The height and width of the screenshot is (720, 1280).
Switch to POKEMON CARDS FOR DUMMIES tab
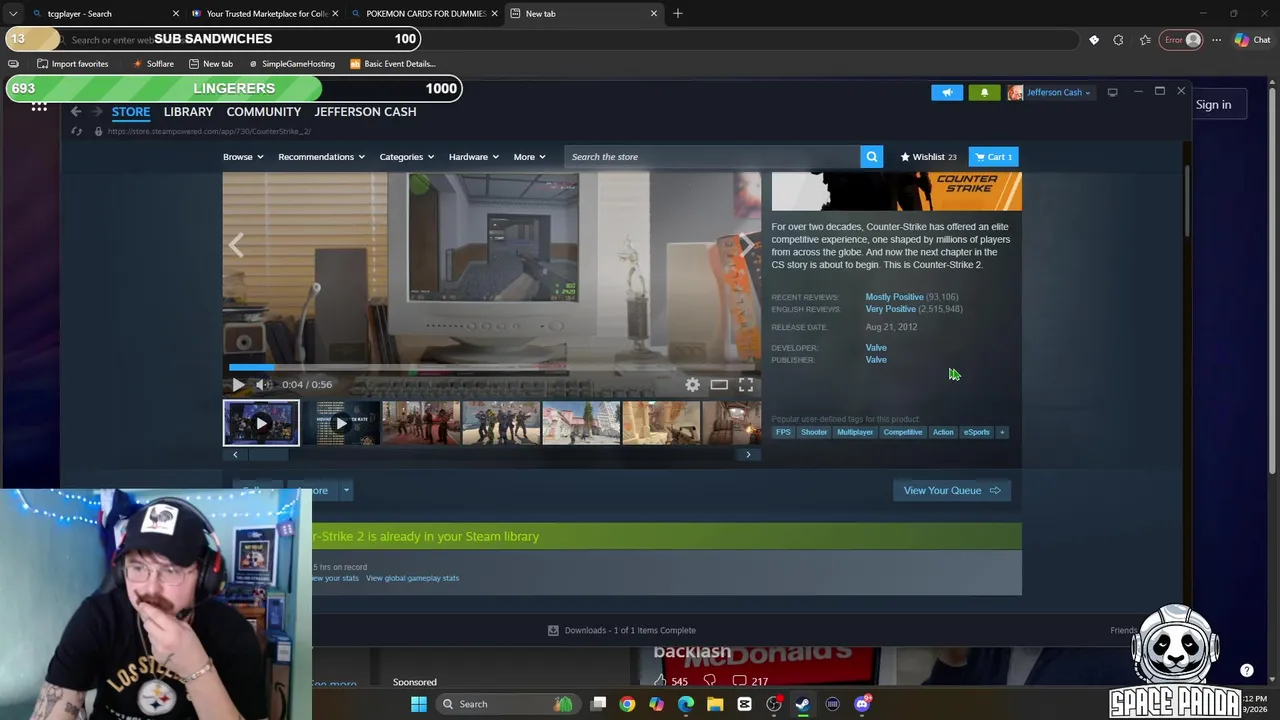coord(425,14)
